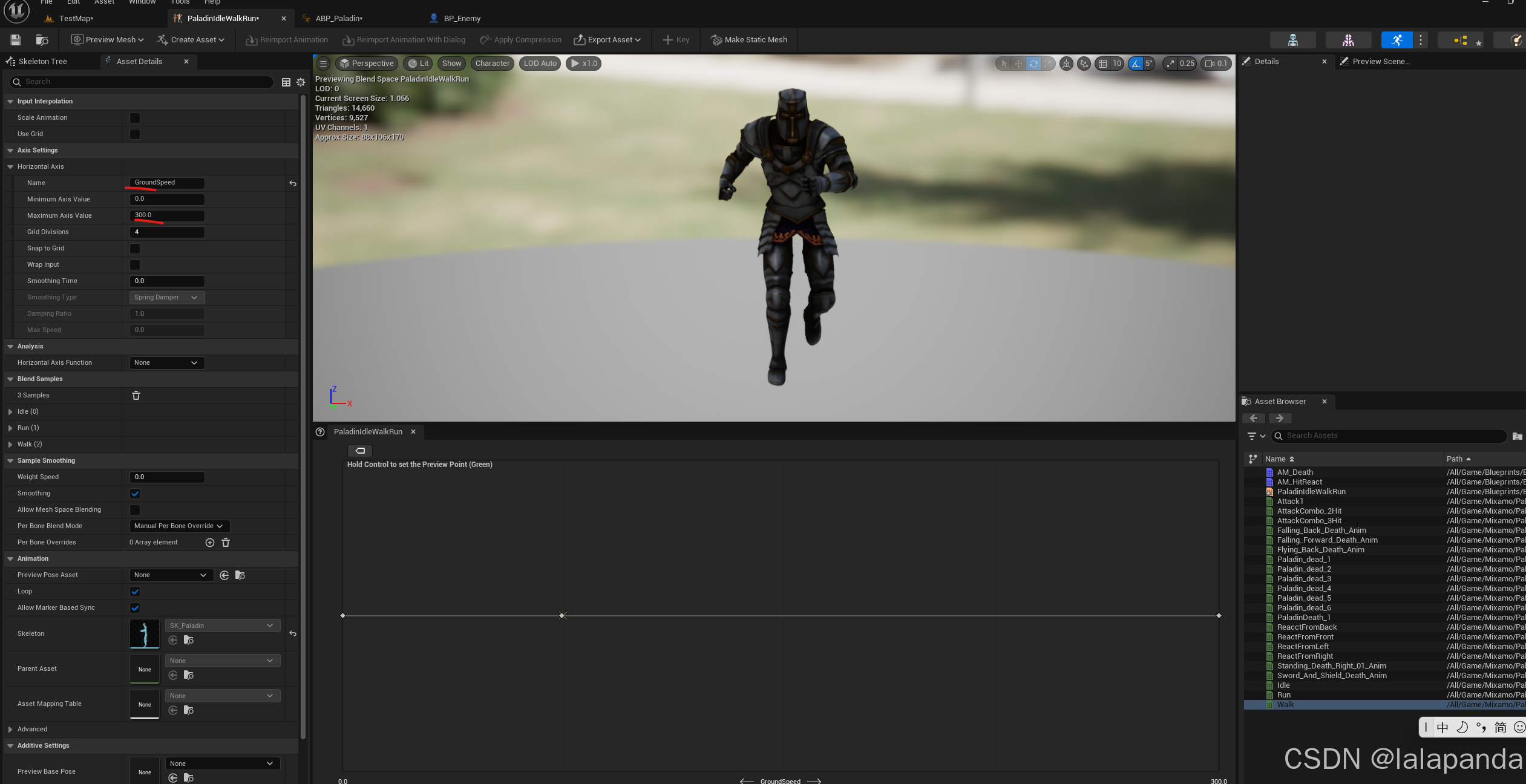Click the Maximum Axis Value input field
Viewport: 1526px width, 784px height.
click(x=167, y=215)
